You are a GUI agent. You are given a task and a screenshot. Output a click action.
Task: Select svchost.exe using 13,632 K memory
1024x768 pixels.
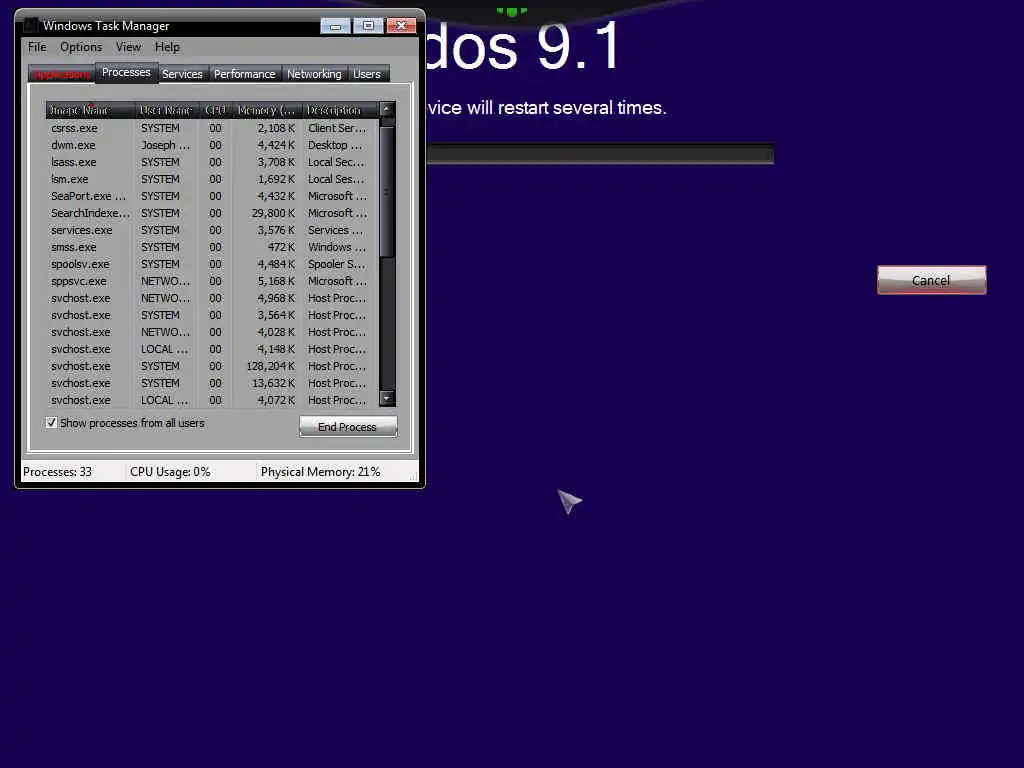click(212, 383)
